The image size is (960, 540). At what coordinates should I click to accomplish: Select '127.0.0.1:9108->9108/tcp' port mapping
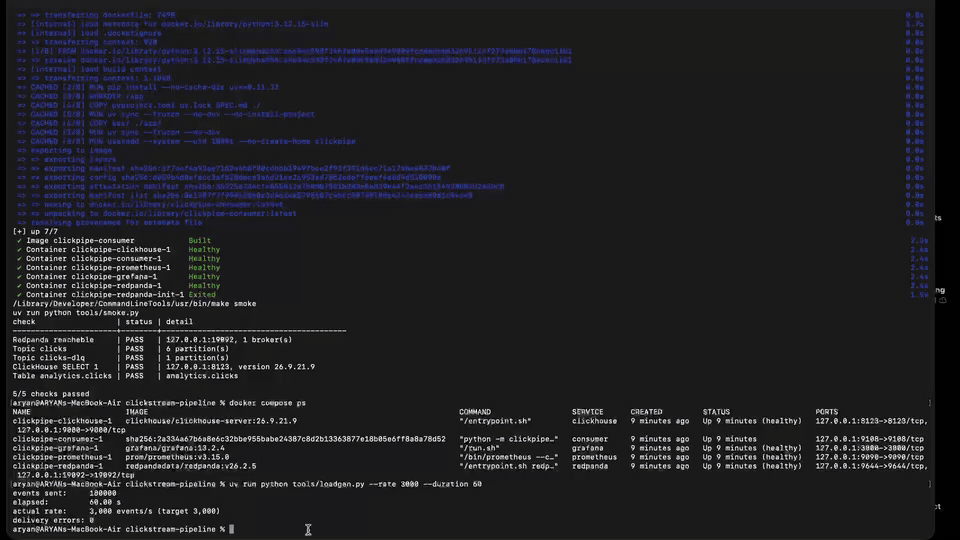coord(869,439)
